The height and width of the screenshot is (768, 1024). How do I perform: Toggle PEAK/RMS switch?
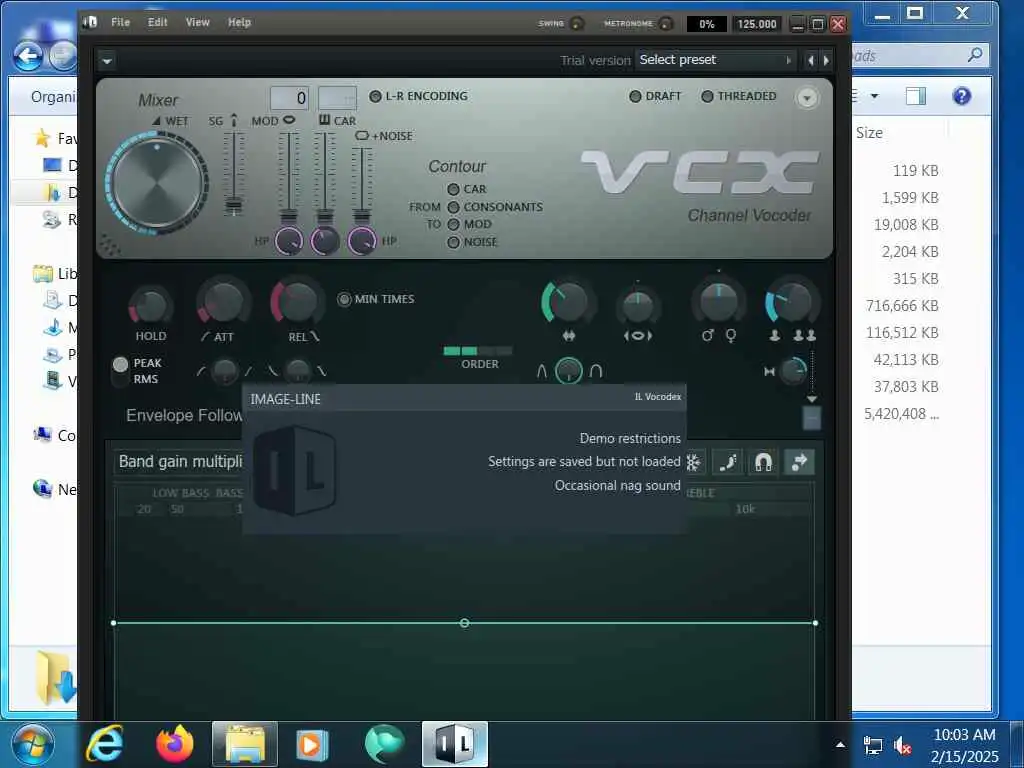click(120, 371)
